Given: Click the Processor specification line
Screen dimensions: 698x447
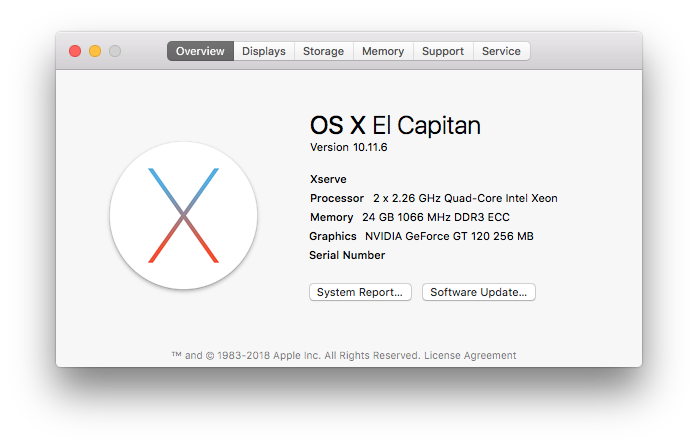Looking at the screenshot, I should click(434, 198).
